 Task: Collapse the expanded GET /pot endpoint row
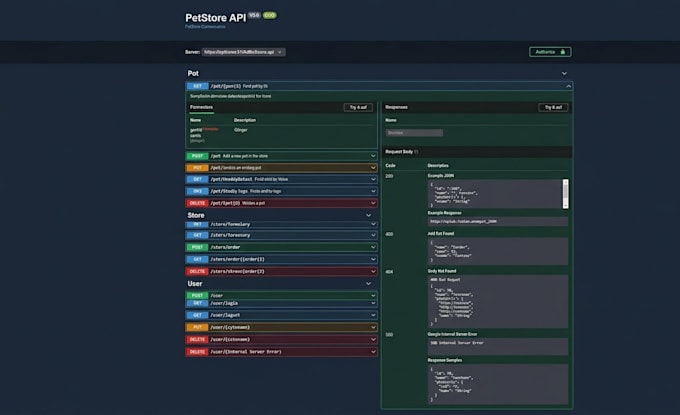click(x=568, y=86)
